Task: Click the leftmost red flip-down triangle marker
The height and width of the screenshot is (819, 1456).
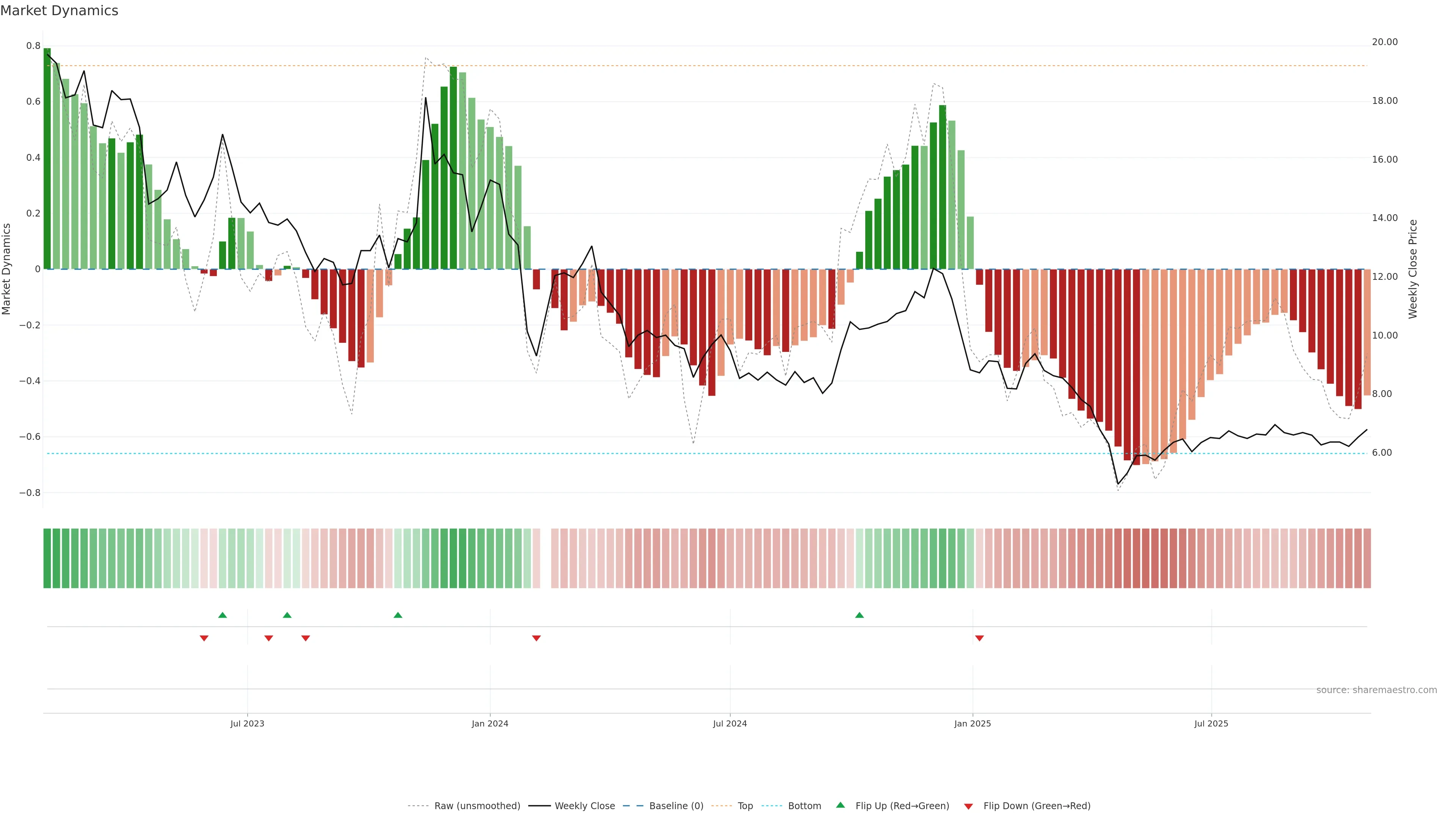Action: coord(204,638)
